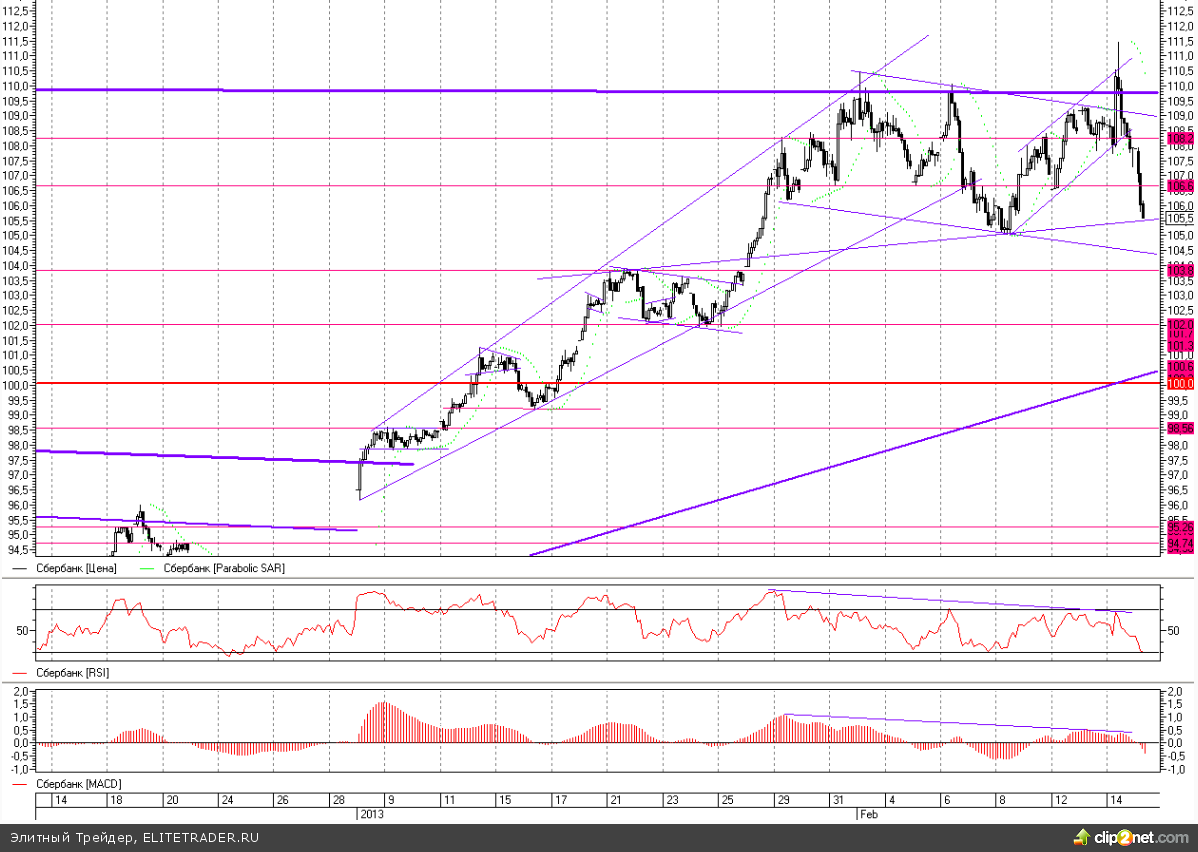1198x852 pixels.
Task: Click the Сбербанк [RSI] indicator label
Action: [x=72, y=673]
